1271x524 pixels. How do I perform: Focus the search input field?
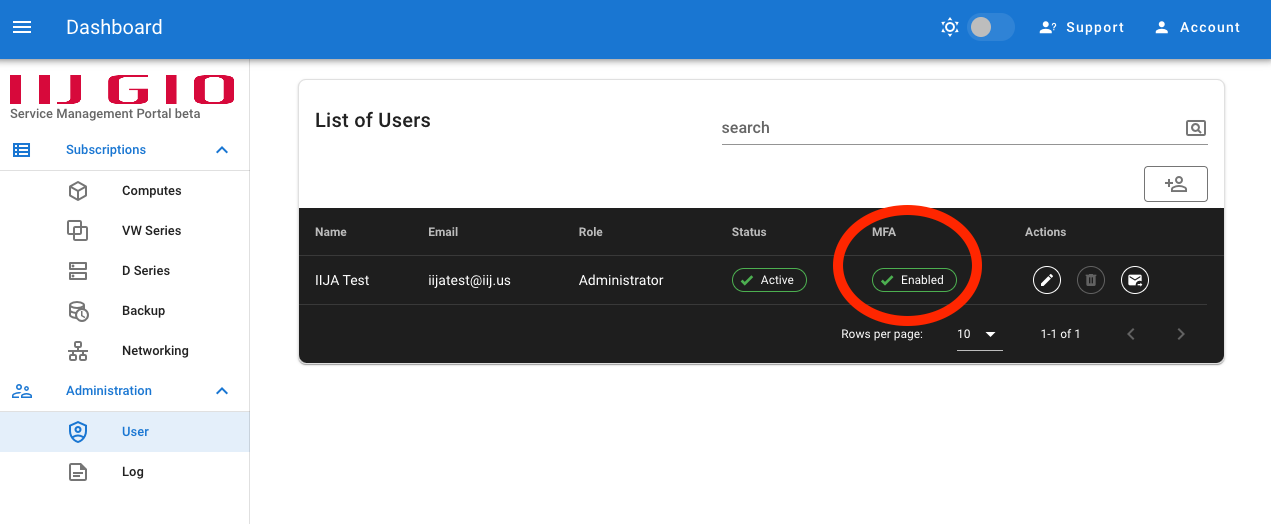coord(950,128)
